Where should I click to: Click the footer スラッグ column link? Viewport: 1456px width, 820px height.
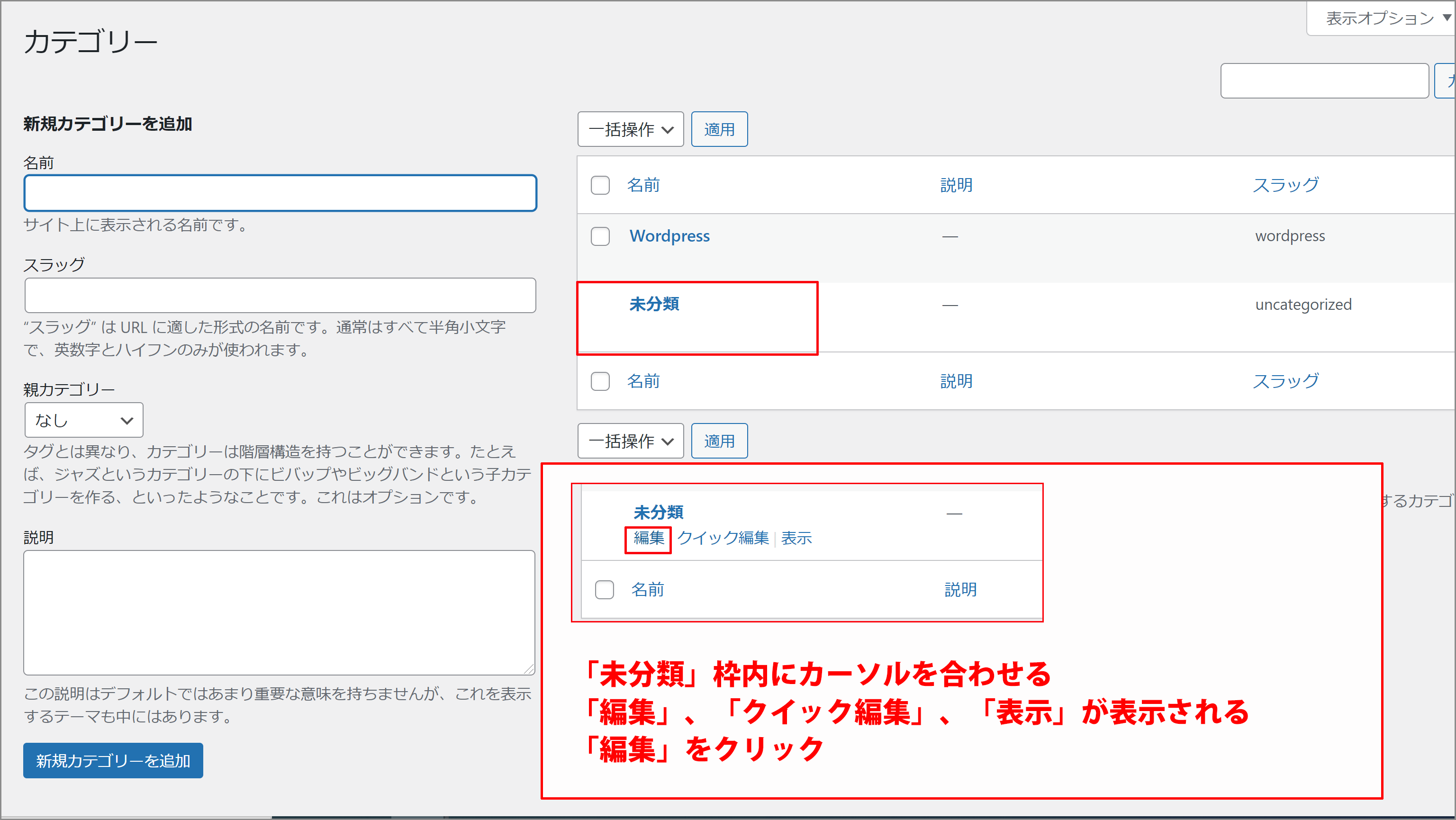[1285, 381]
